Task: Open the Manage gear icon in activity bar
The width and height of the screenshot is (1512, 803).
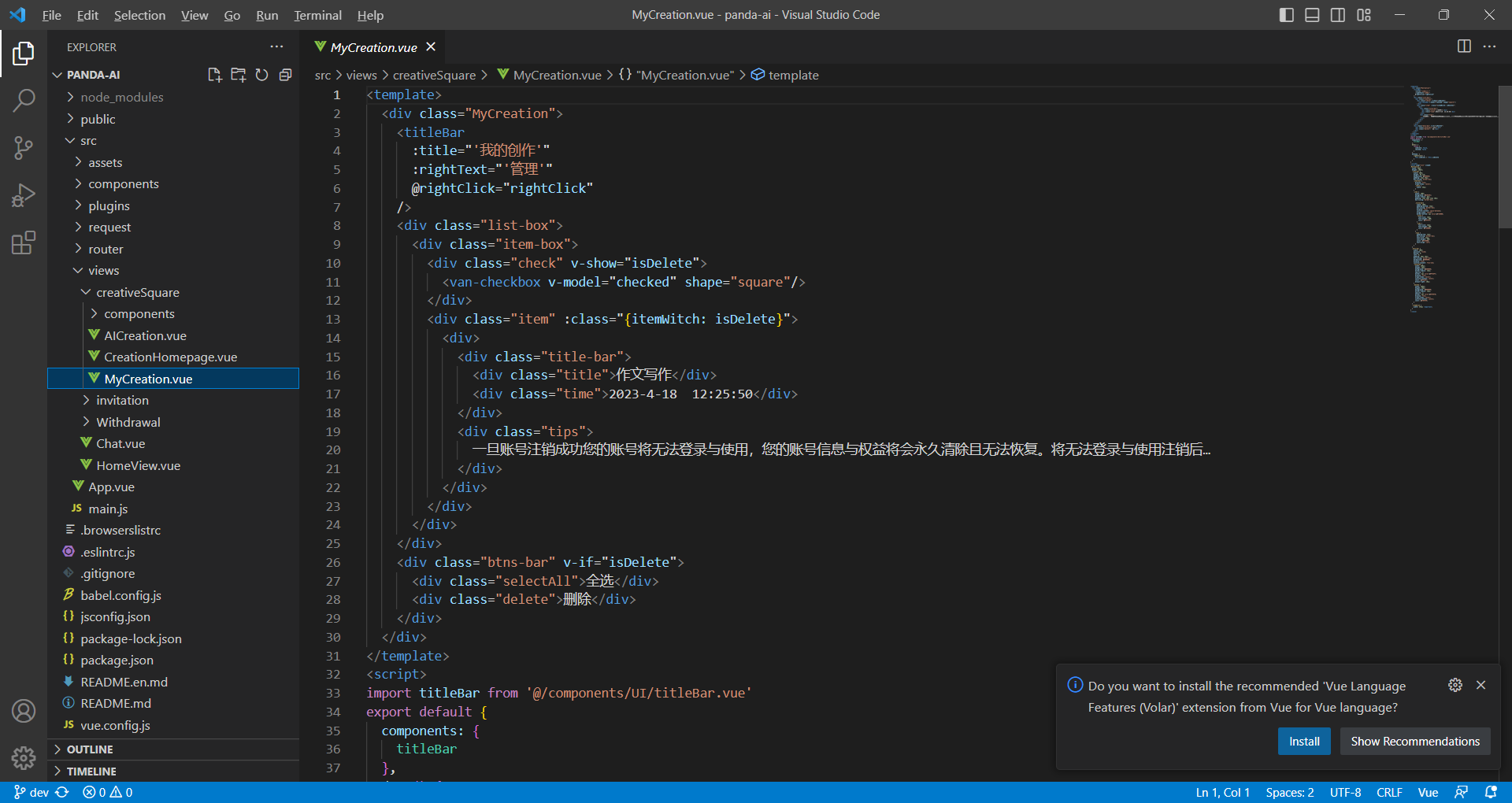Action: pos(24,758)
